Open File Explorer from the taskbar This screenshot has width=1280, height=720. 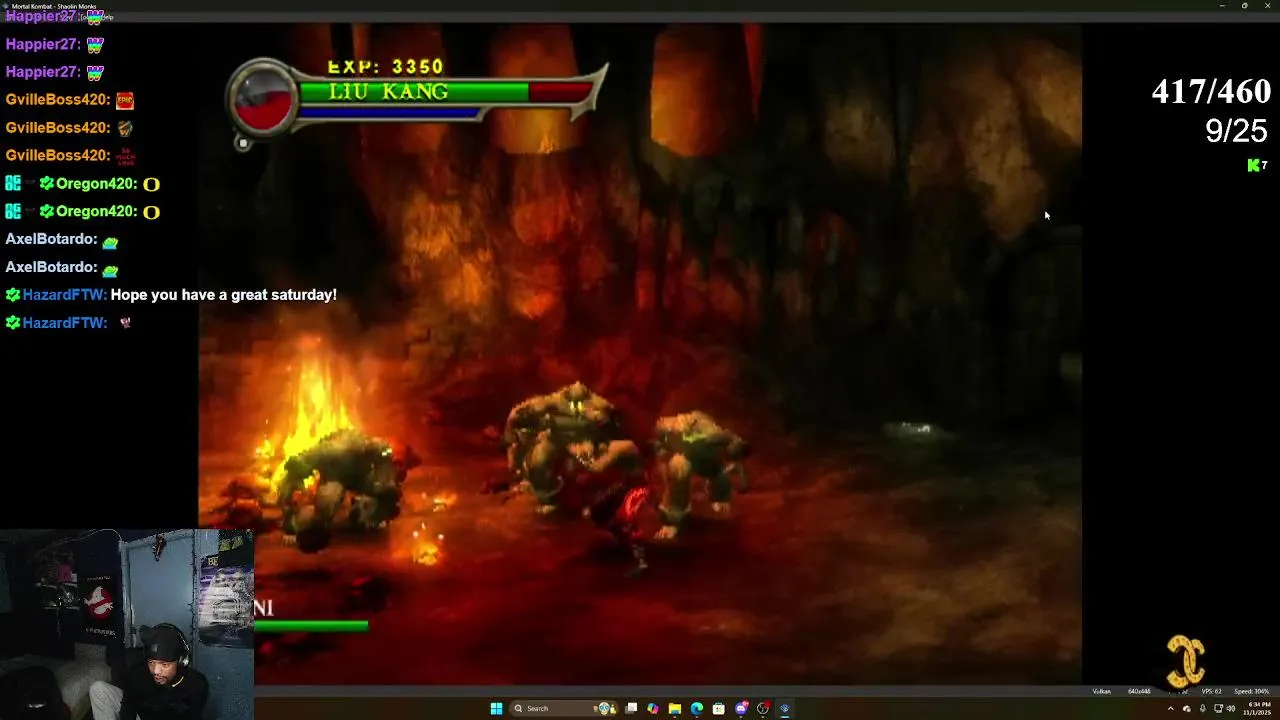(675, 708)
